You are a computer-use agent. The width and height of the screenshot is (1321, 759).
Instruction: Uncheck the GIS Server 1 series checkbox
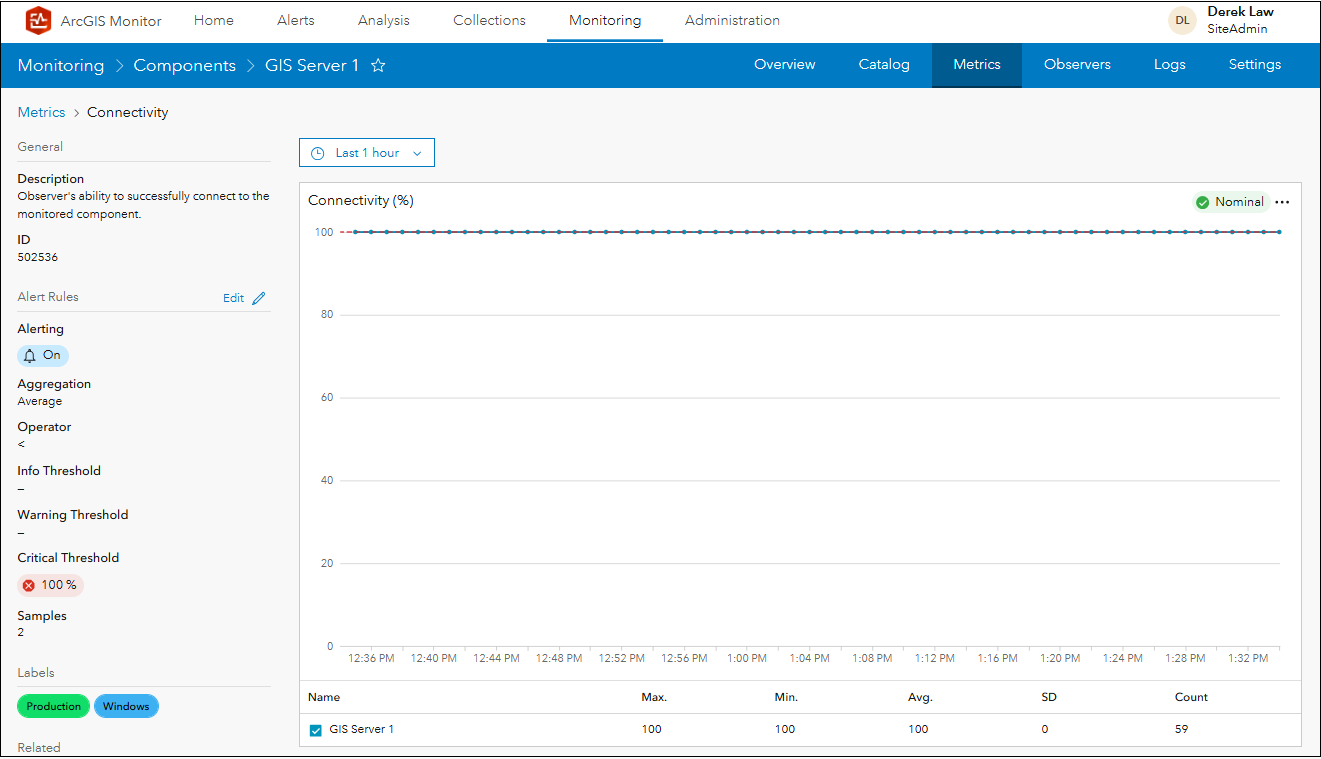click(x=316, y=730)
